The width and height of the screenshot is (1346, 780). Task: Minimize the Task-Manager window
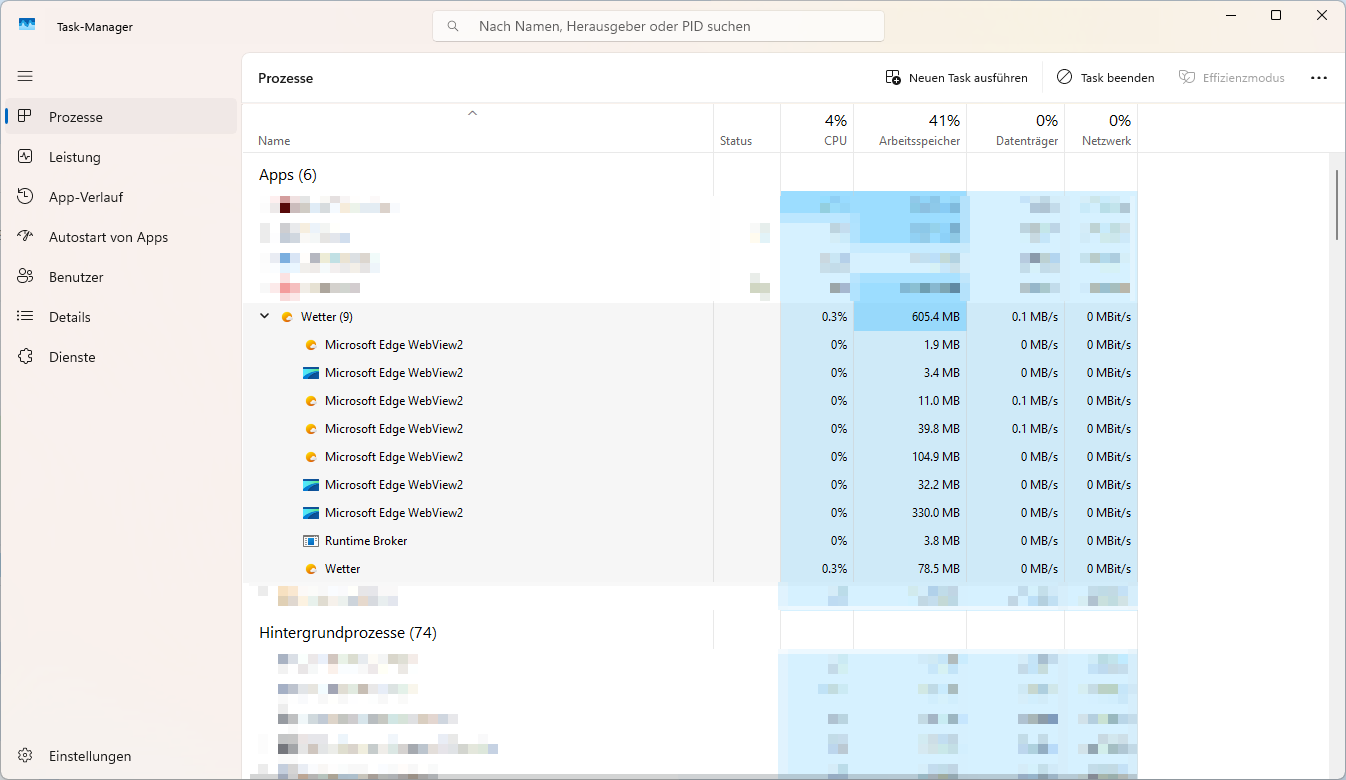1230,15
